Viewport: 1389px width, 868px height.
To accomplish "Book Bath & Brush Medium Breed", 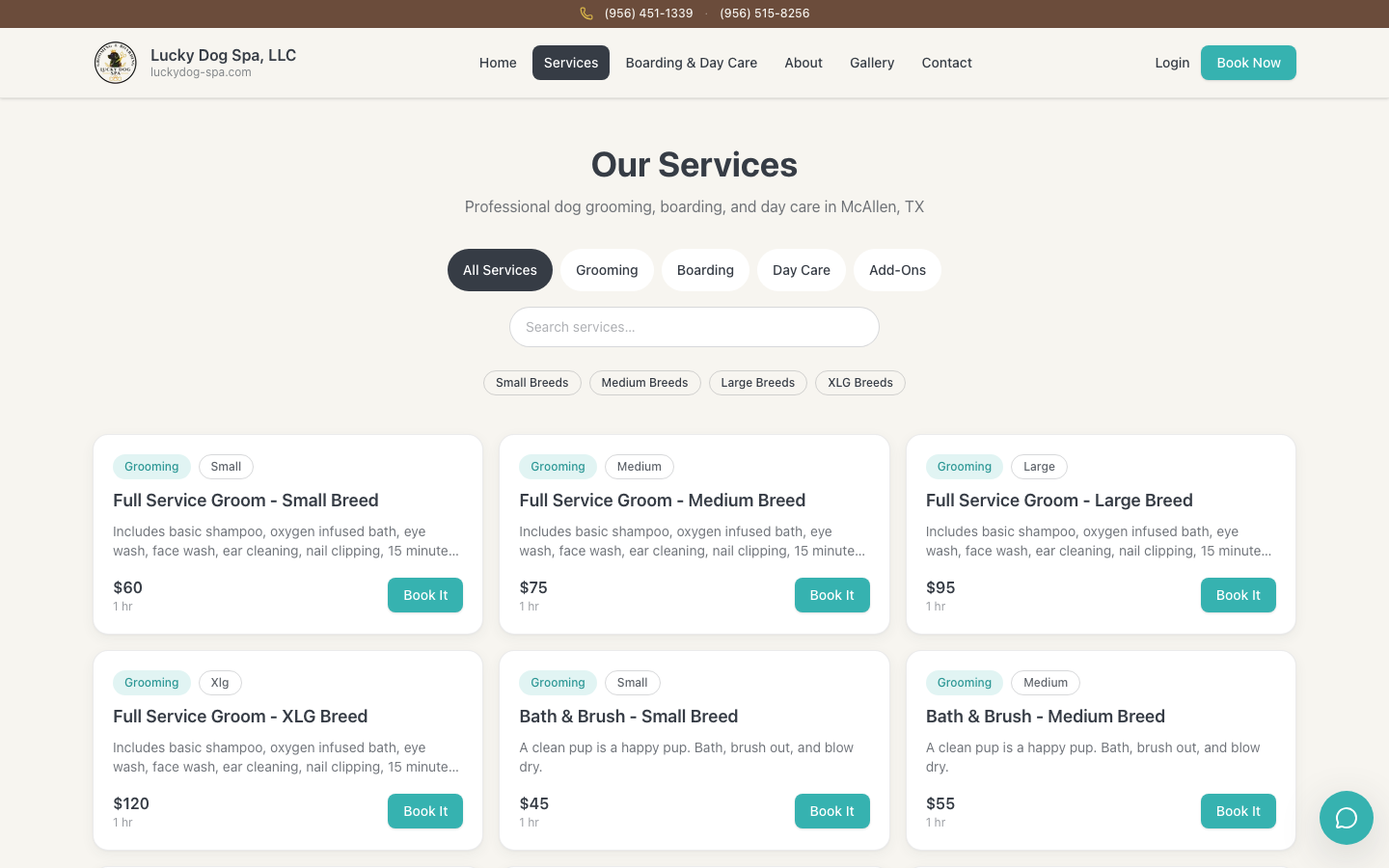I will pos(1239,811).
